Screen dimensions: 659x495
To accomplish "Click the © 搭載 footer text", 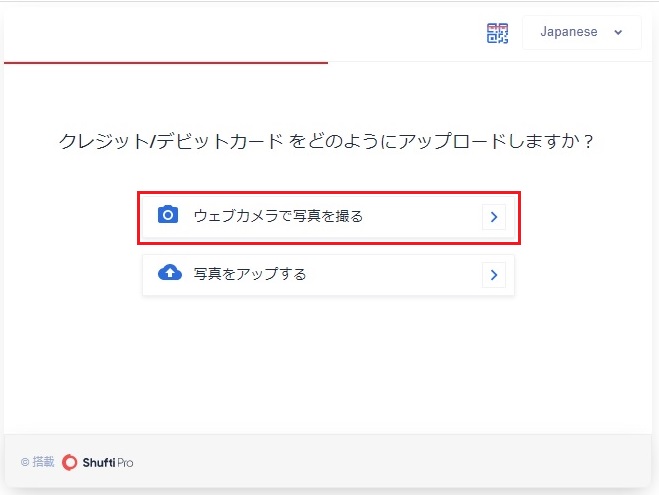I will pyautogui.click(x=37, y=462).
